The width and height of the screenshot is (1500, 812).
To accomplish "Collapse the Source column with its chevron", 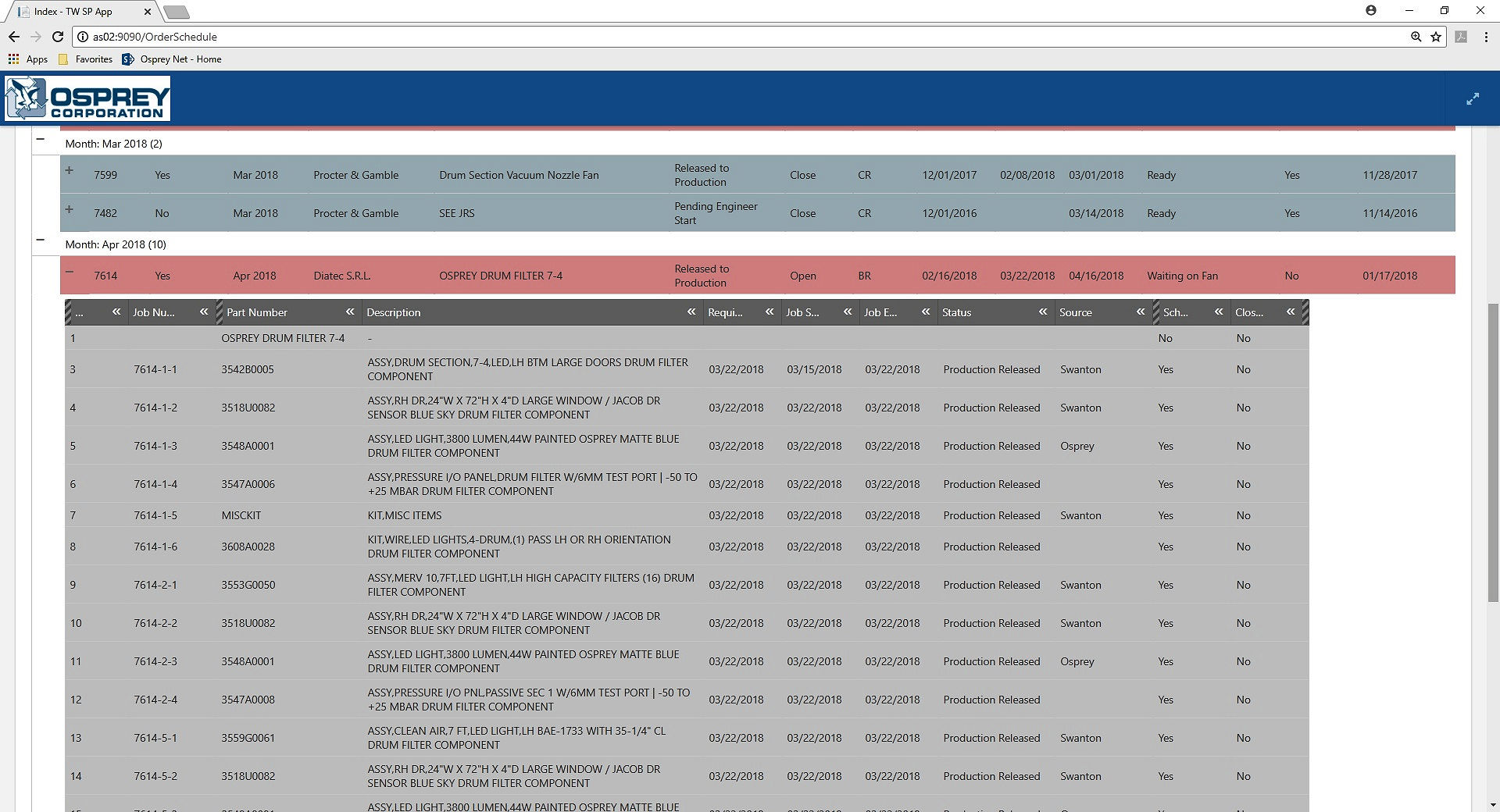I will [1141, 312].
